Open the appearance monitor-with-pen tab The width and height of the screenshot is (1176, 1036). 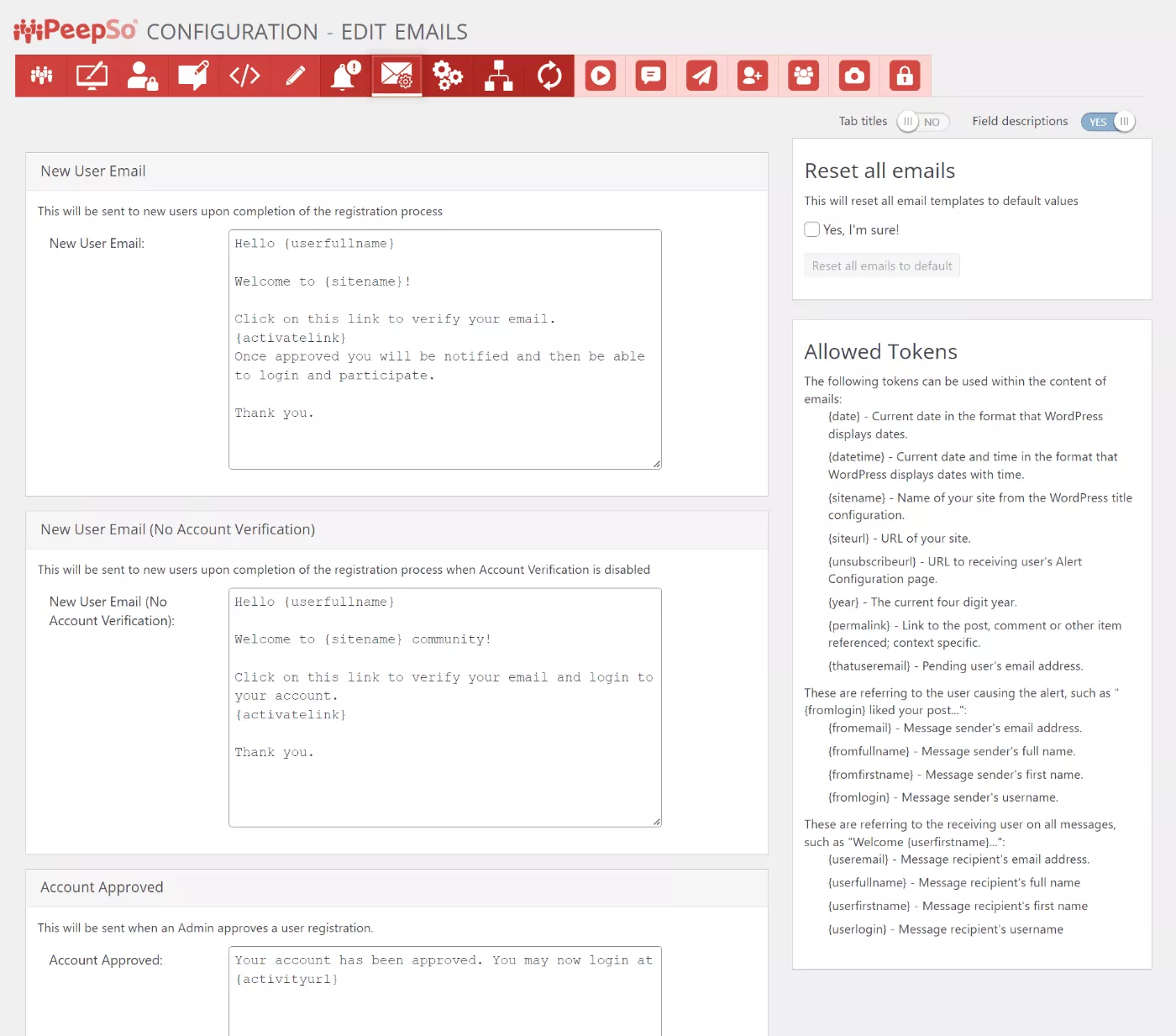[x=92, y=76]
